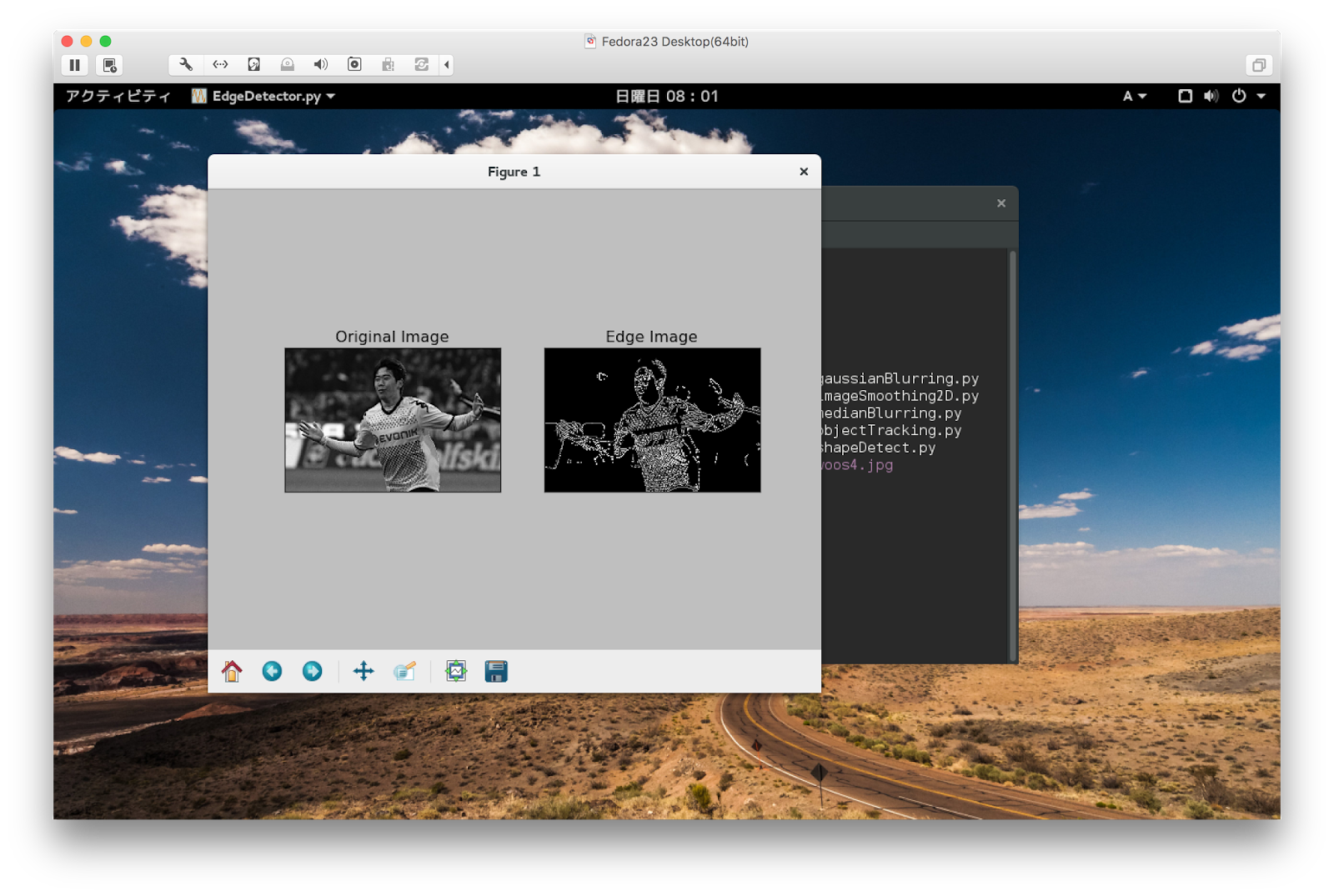Click the 'Original Image' subplot title
Viewport: 1334px width, 896px height.
click(392, 337)
